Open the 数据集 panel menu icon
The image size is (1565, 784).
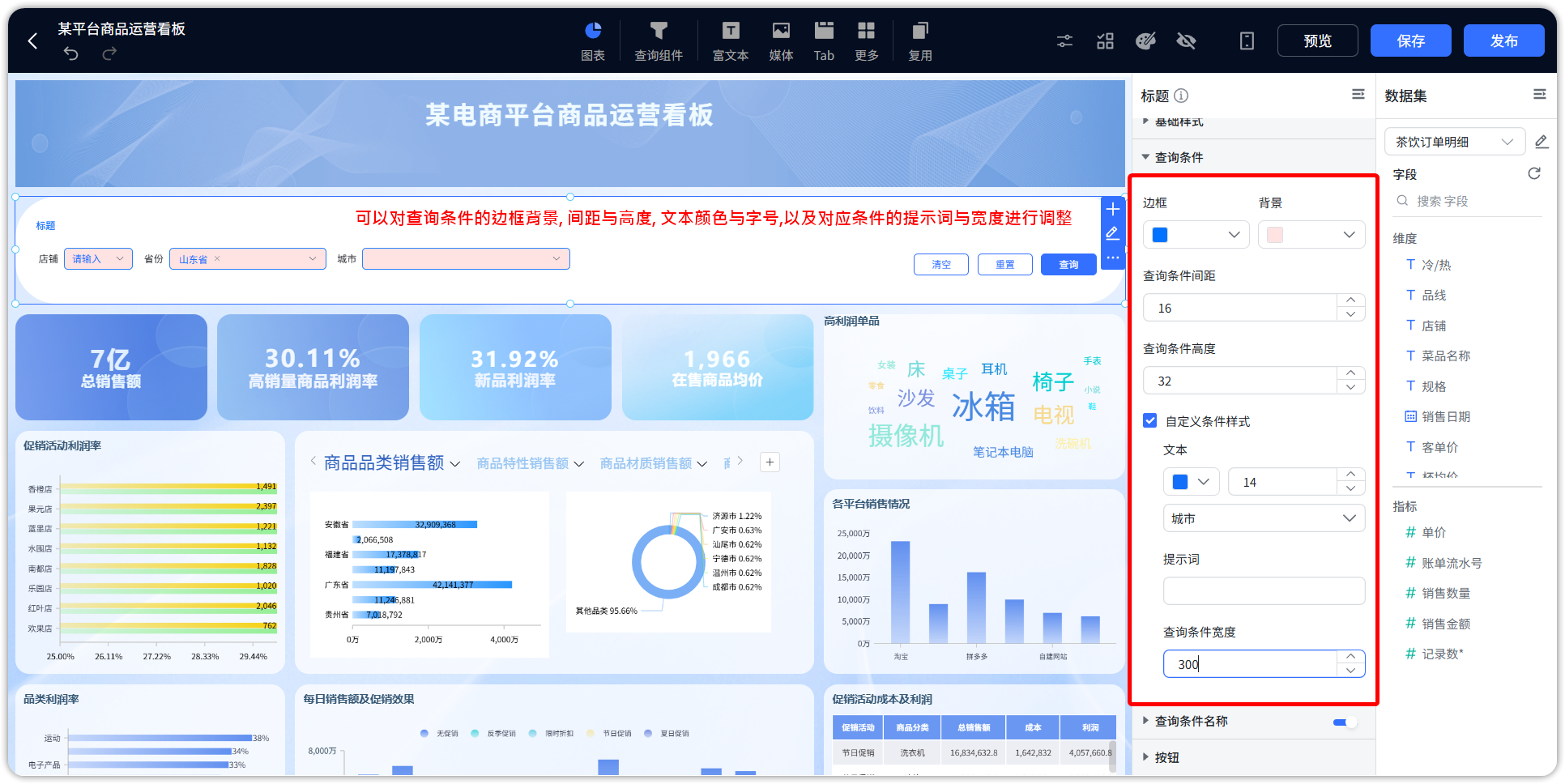tap(1540, 95)
